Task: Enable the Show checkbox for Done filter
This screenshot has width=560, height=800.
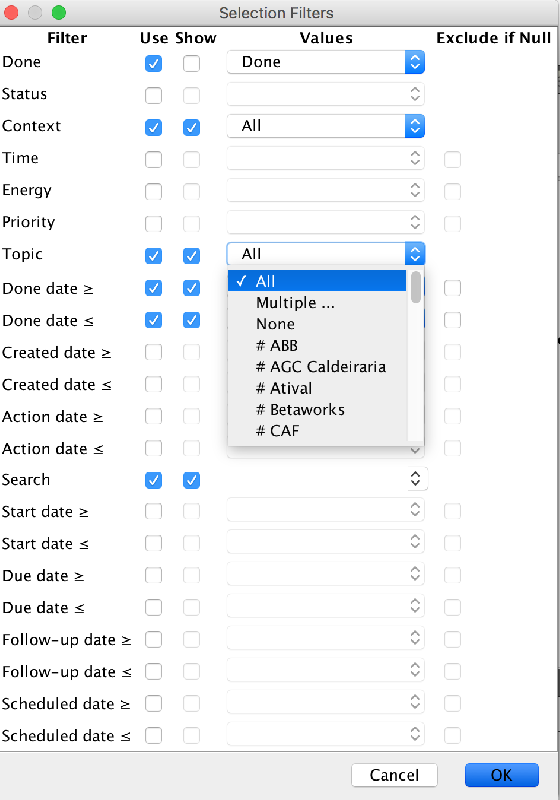Action: [191, 63]
